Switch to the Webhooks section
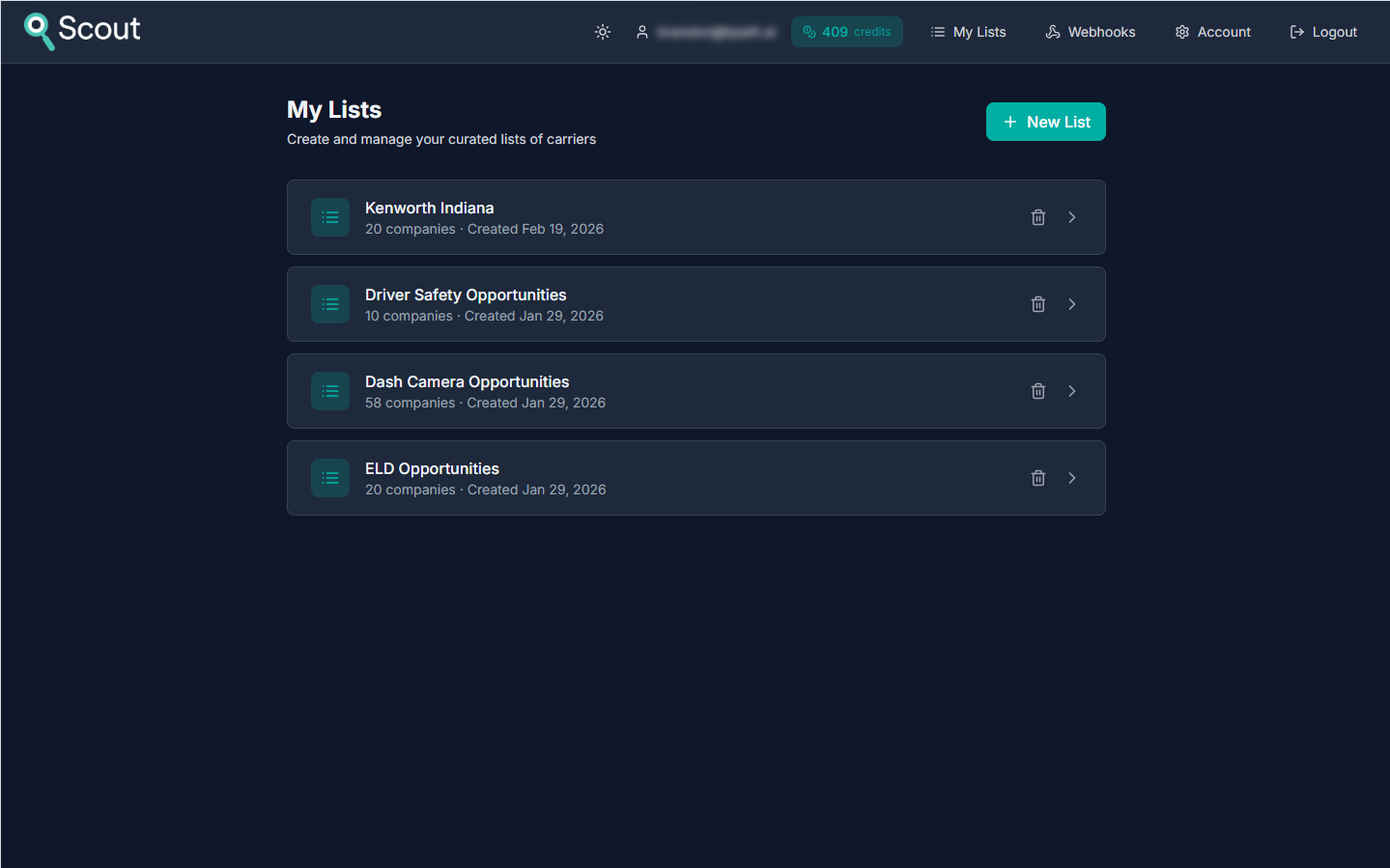Screen dimensions: 1390x868 (1090, 32)
